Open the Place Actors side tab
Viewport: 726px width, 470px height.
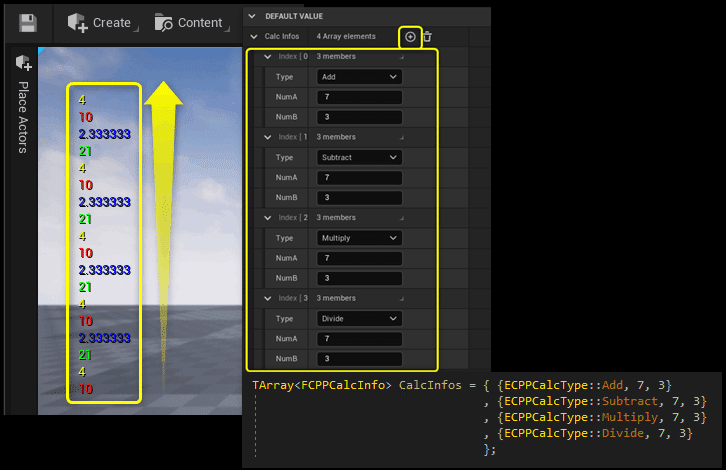click(23, 117)
